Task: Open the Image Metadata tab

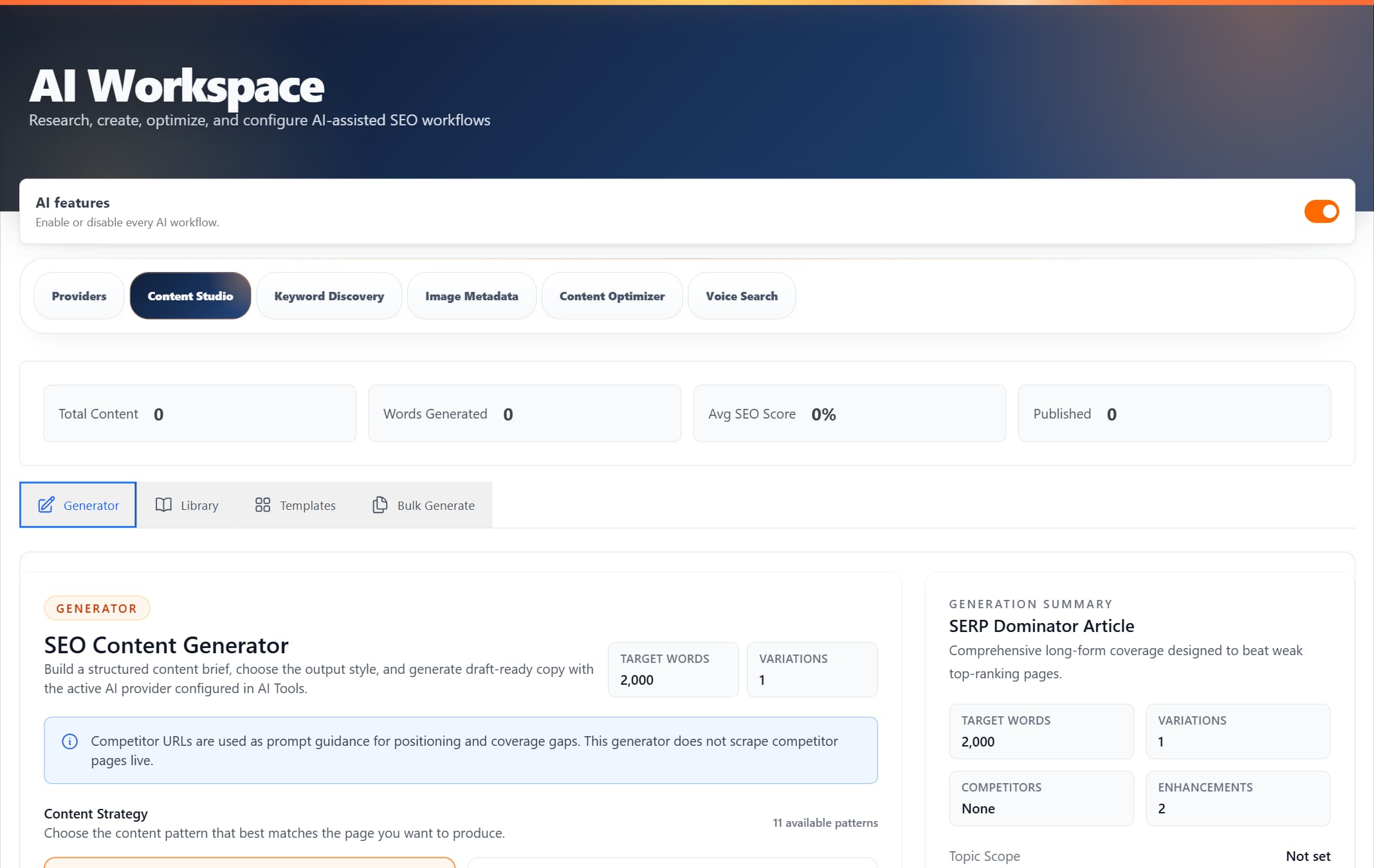Action: (x=472, y=296)
